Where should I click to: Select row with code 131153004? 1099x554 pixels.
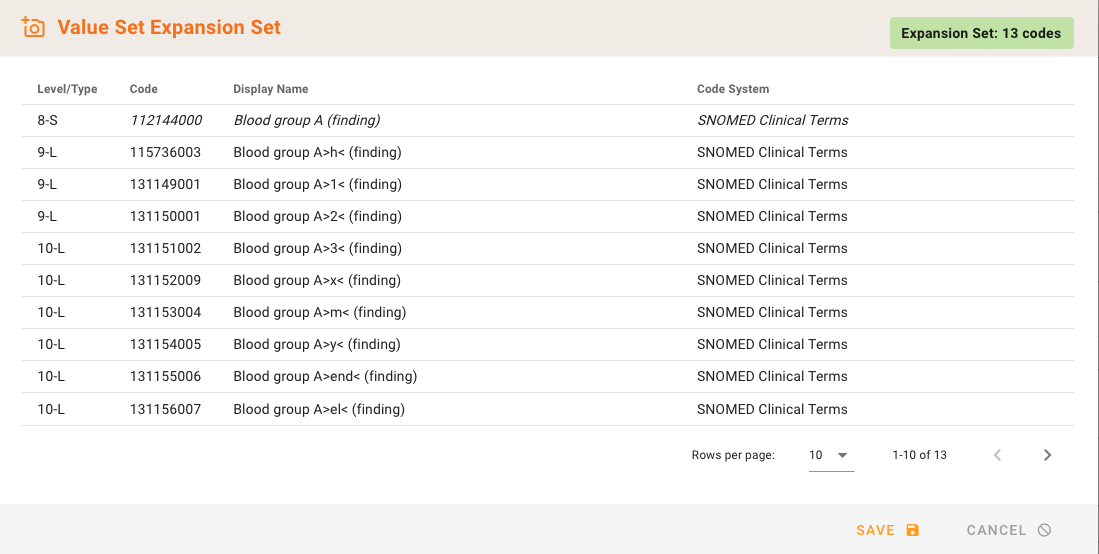[x=165, y=312]
